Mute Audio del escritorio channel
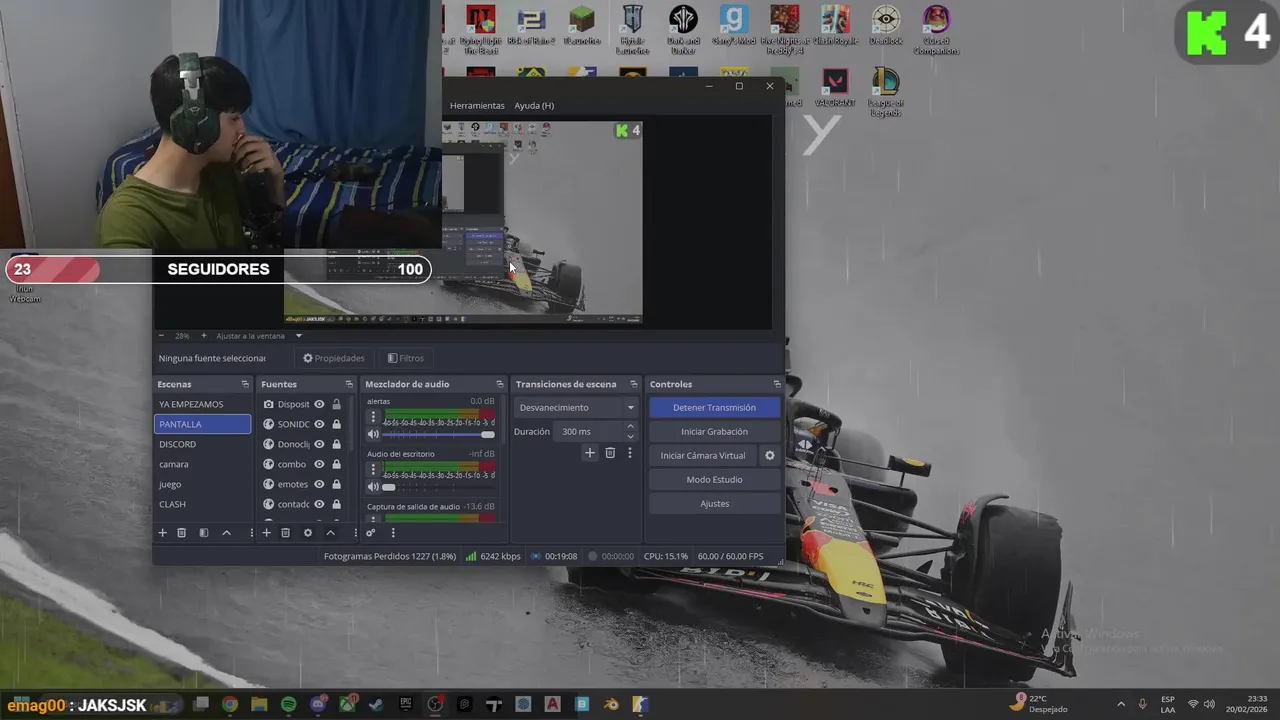Screen dimensions: 1280x720 click(x=373, y=487)
